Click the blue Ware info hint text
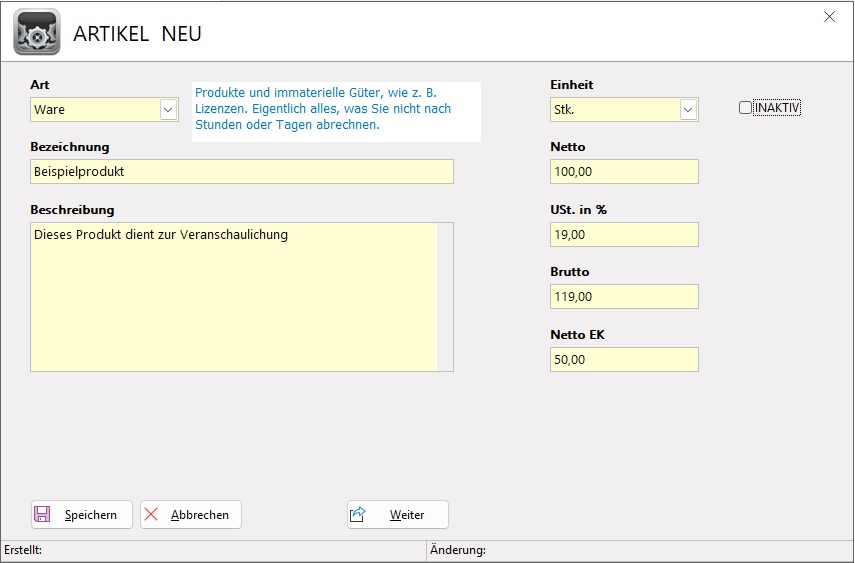This screenshot has height=563, width=855. pyautogui.click(x=336, y=109)
